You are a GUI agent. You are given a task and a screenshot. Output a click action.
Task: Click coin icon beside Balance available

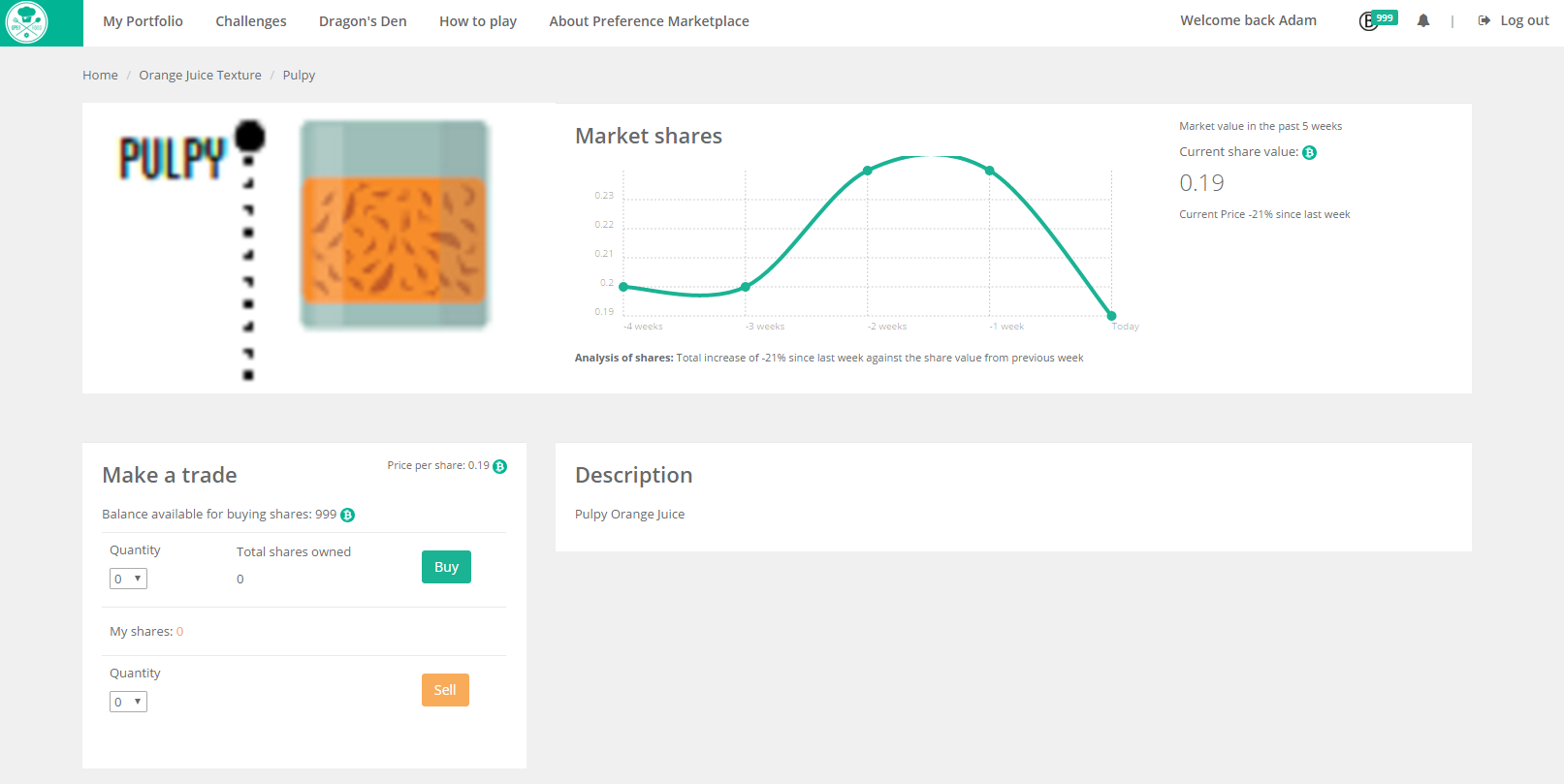pyautogui.click(x=347, y=515)
